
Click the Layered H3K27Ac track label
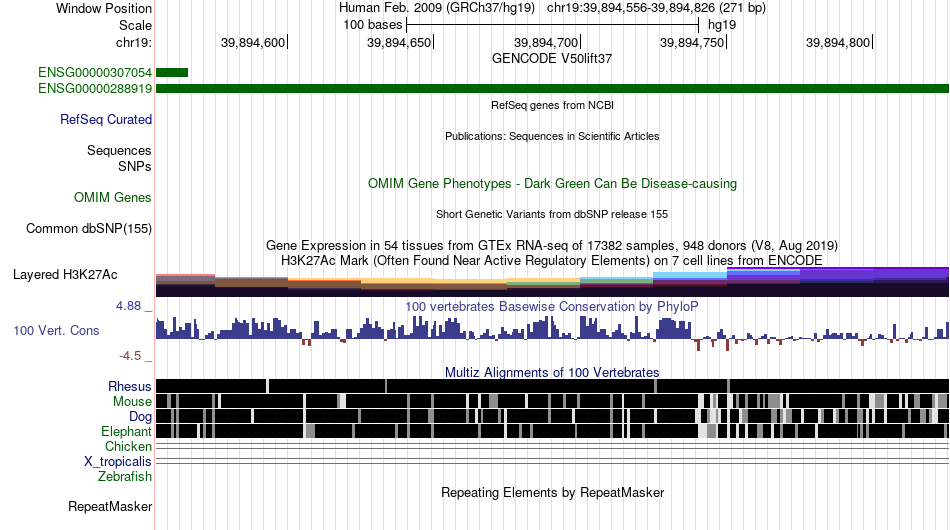pos(65,274)
